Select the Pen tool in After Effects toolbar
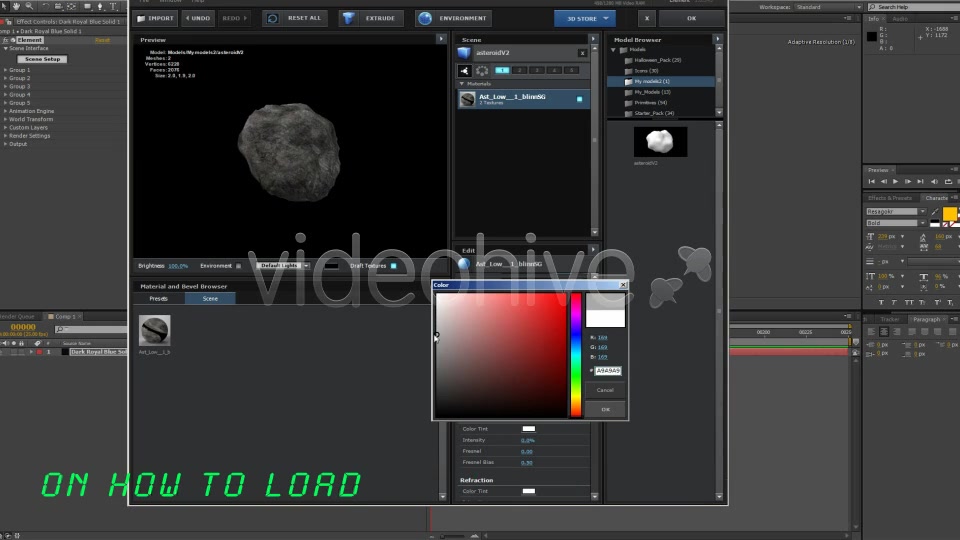The height and width of the screenshot is (540, 960). tap(100, 6)
